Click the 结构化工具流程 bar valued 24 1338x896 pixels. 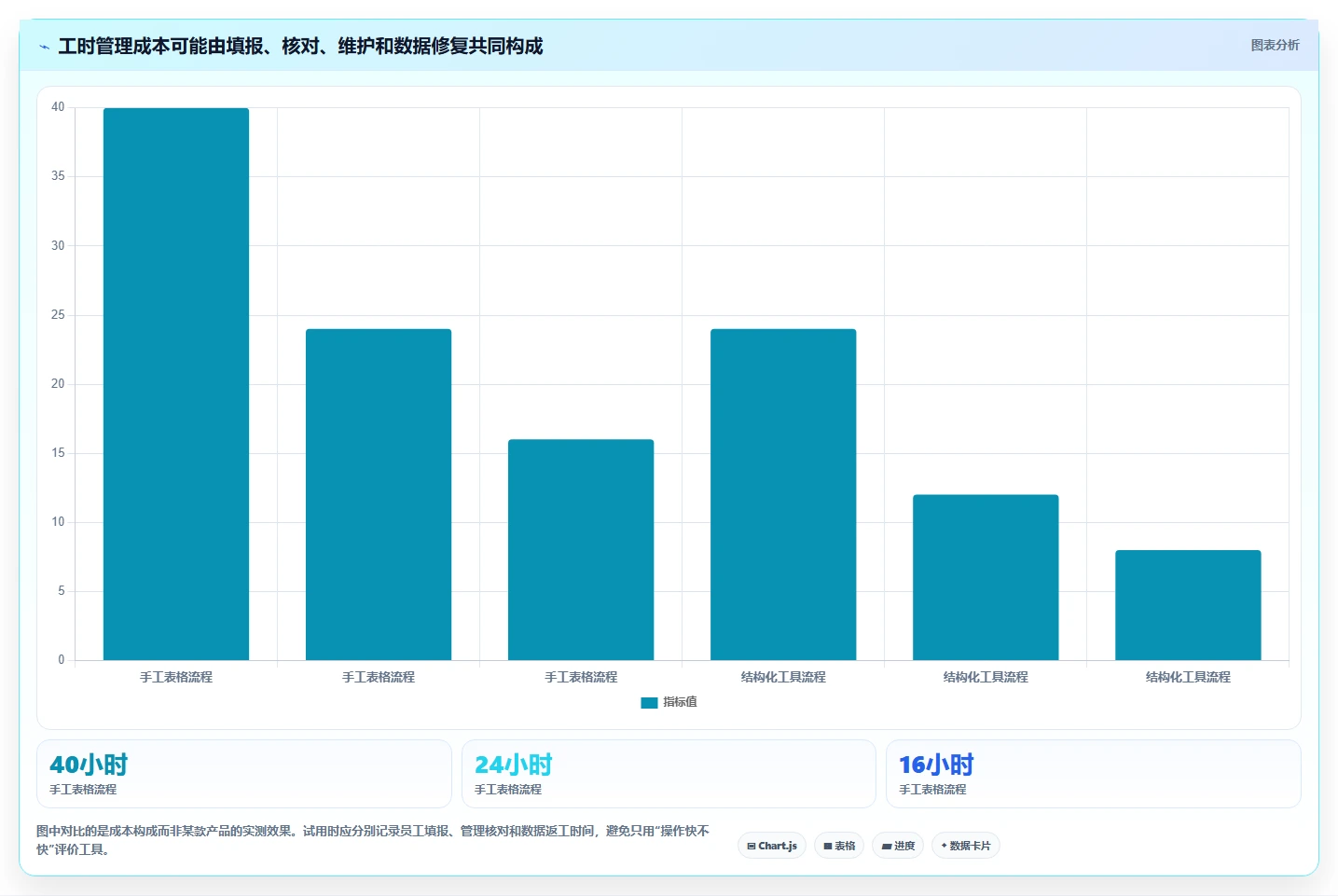point(783,494)
